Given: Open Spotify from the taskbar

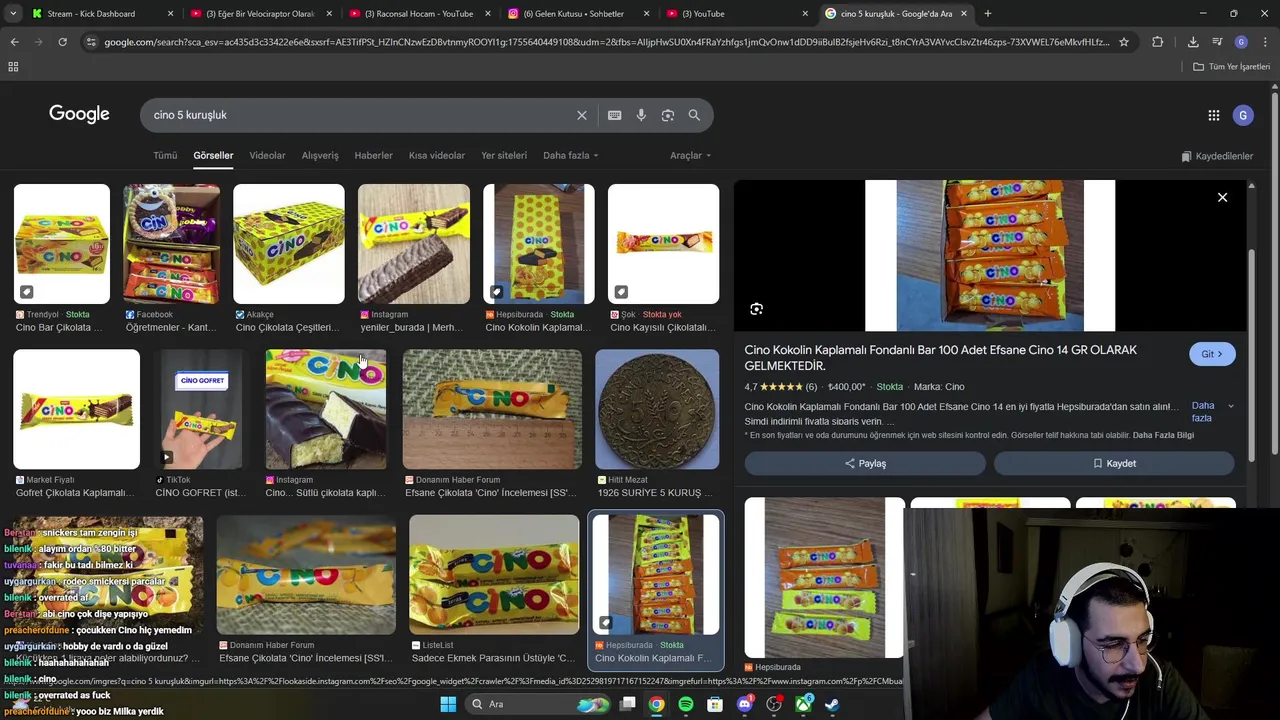Looking at the screenshot, I should 685,704.
